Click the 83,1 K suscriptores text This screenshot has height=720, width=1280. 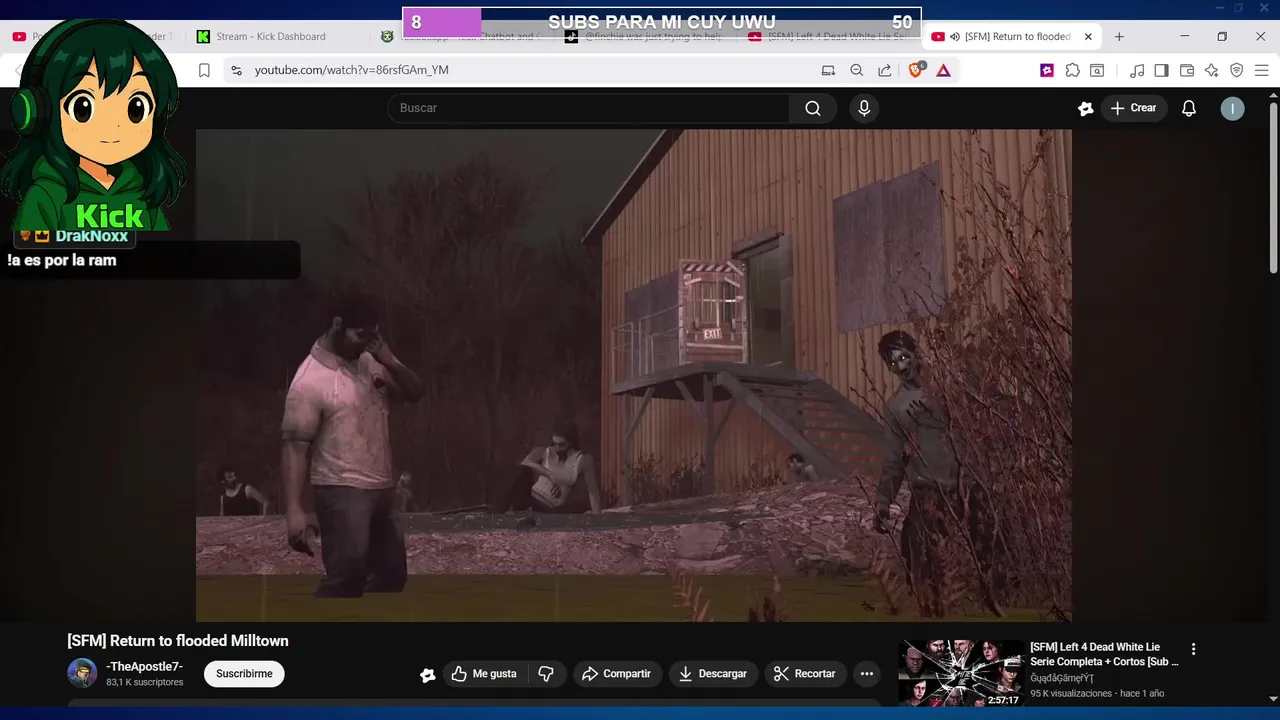pos(145,682)
